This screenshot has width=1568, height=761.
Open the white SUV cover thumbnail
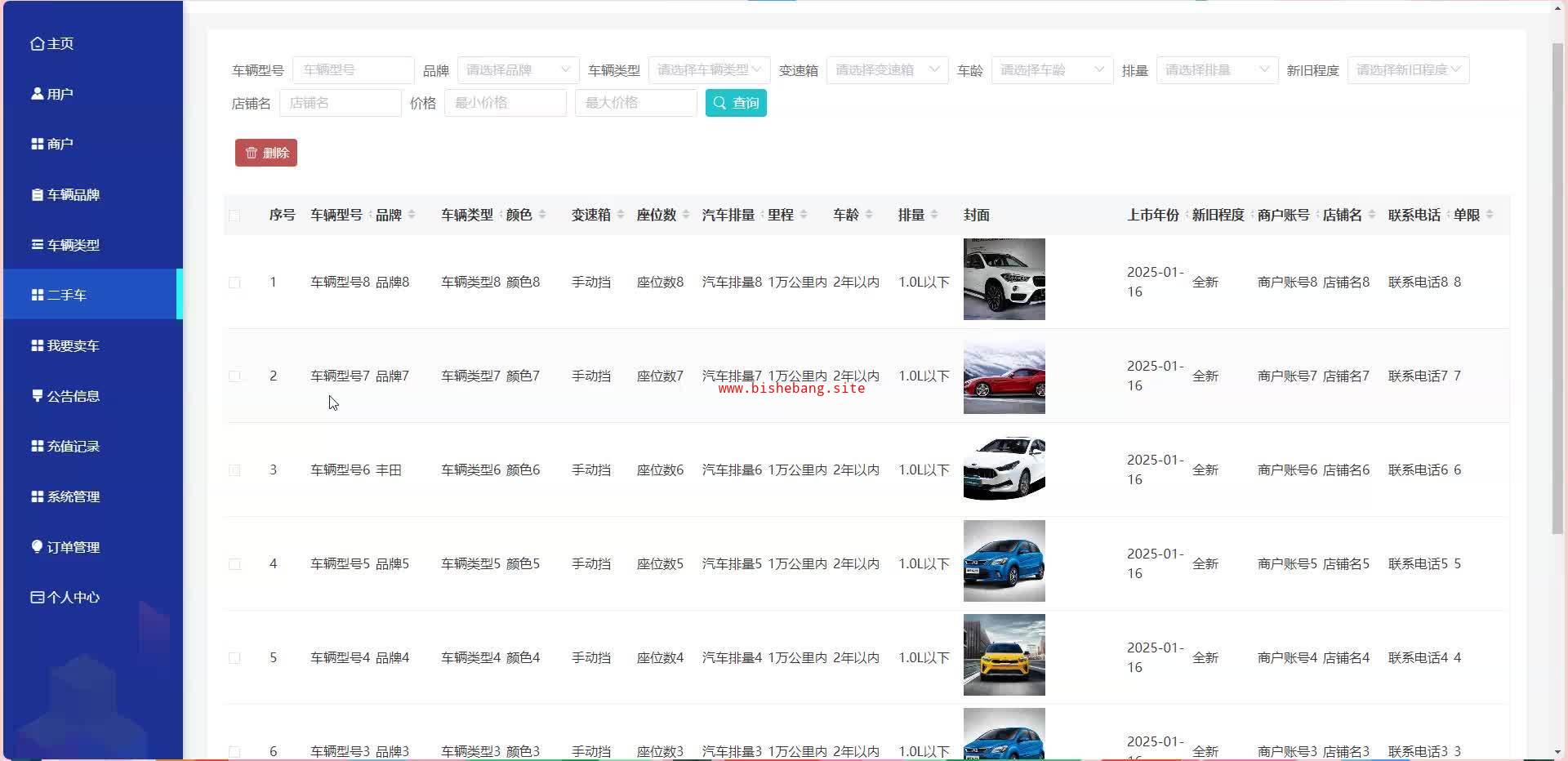coord(1004,279)
